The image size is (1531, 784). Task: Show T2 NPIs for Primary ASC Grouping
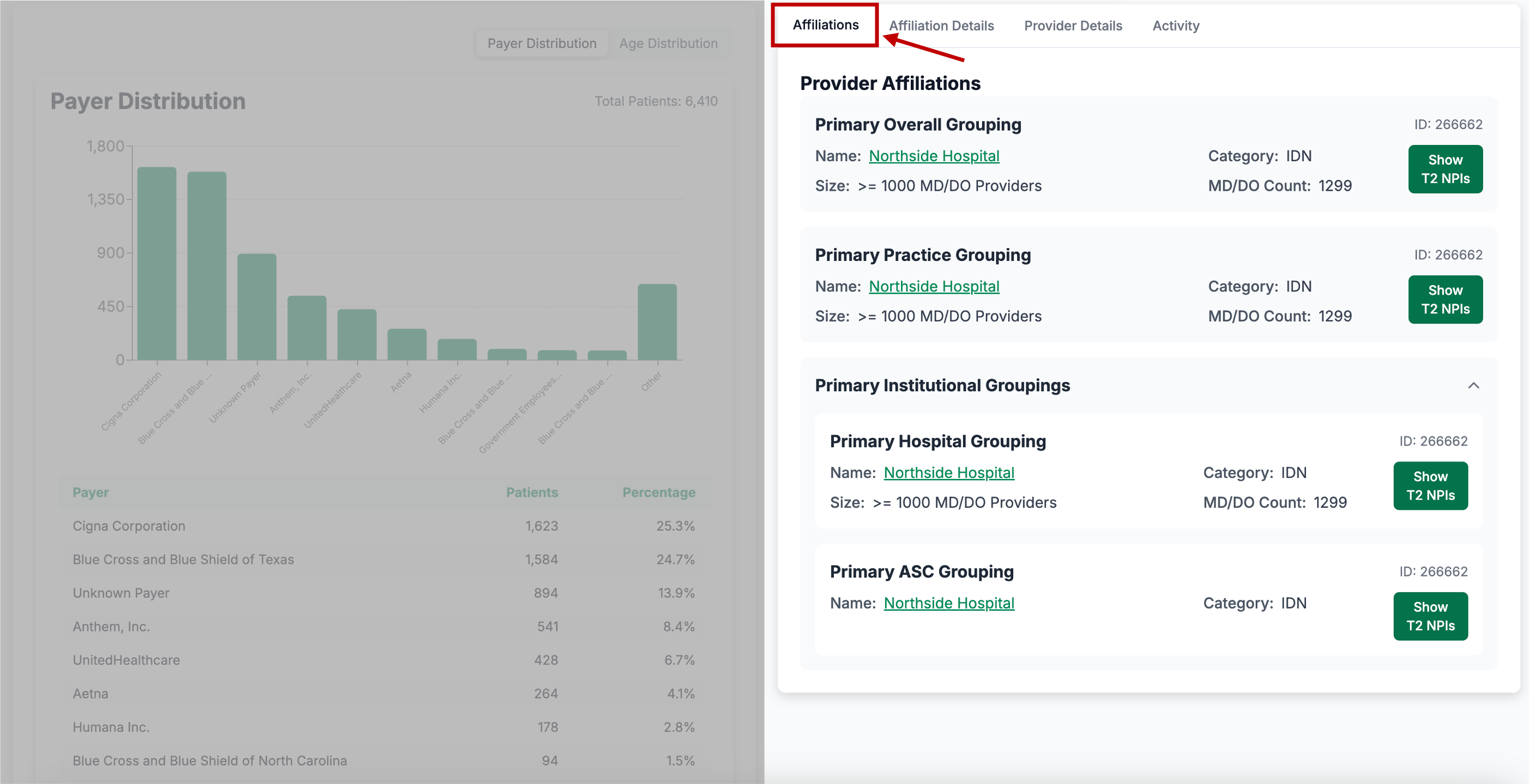pos(1430,616)
